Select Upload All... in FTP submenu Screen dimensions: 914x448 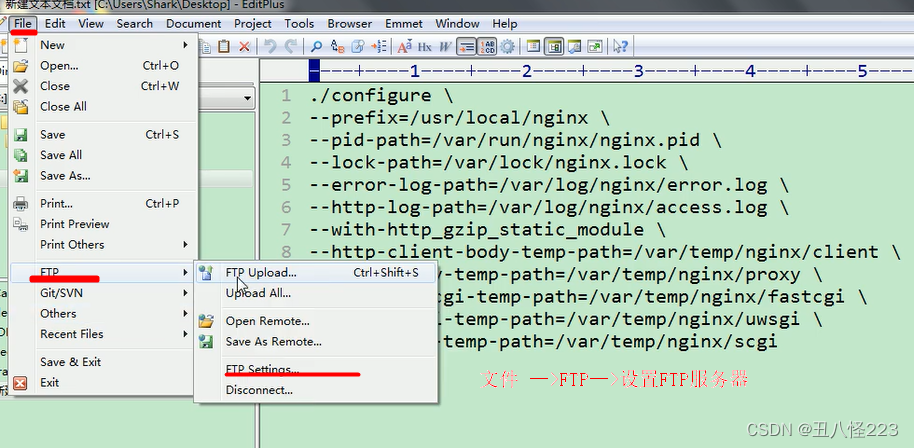pos(258,294)
